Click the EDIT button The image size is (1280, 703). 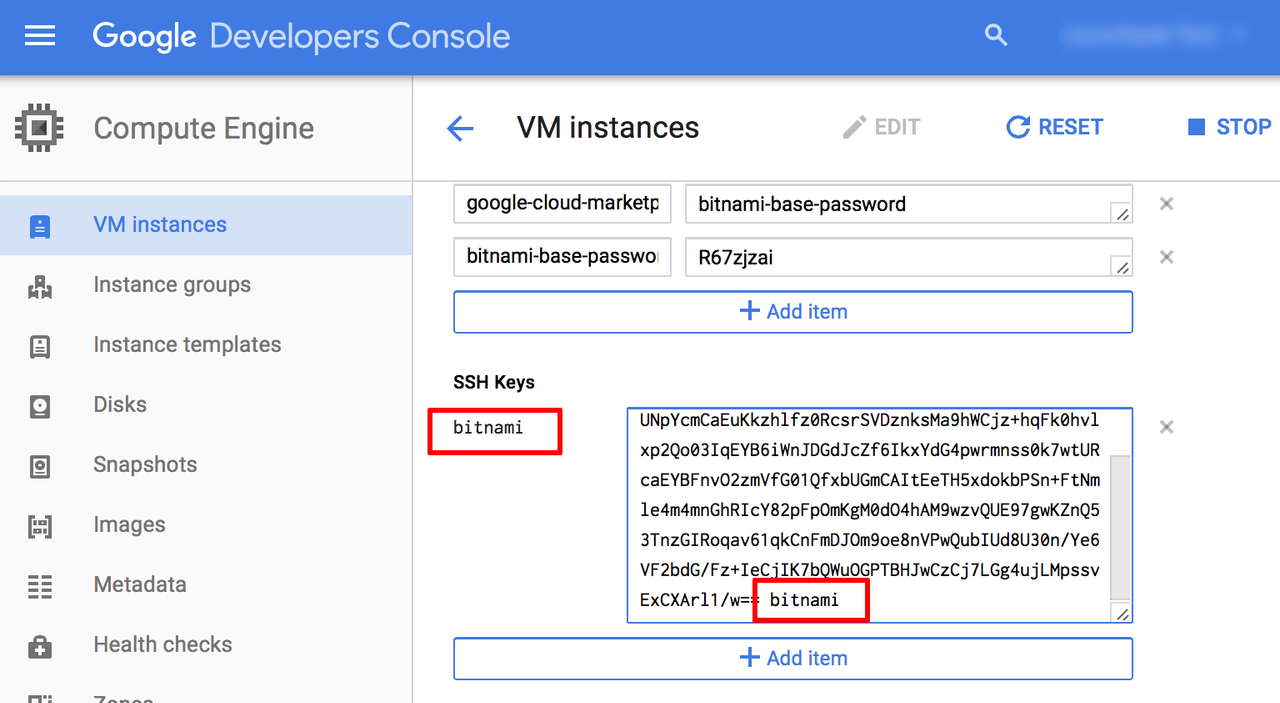click(881, 127)
